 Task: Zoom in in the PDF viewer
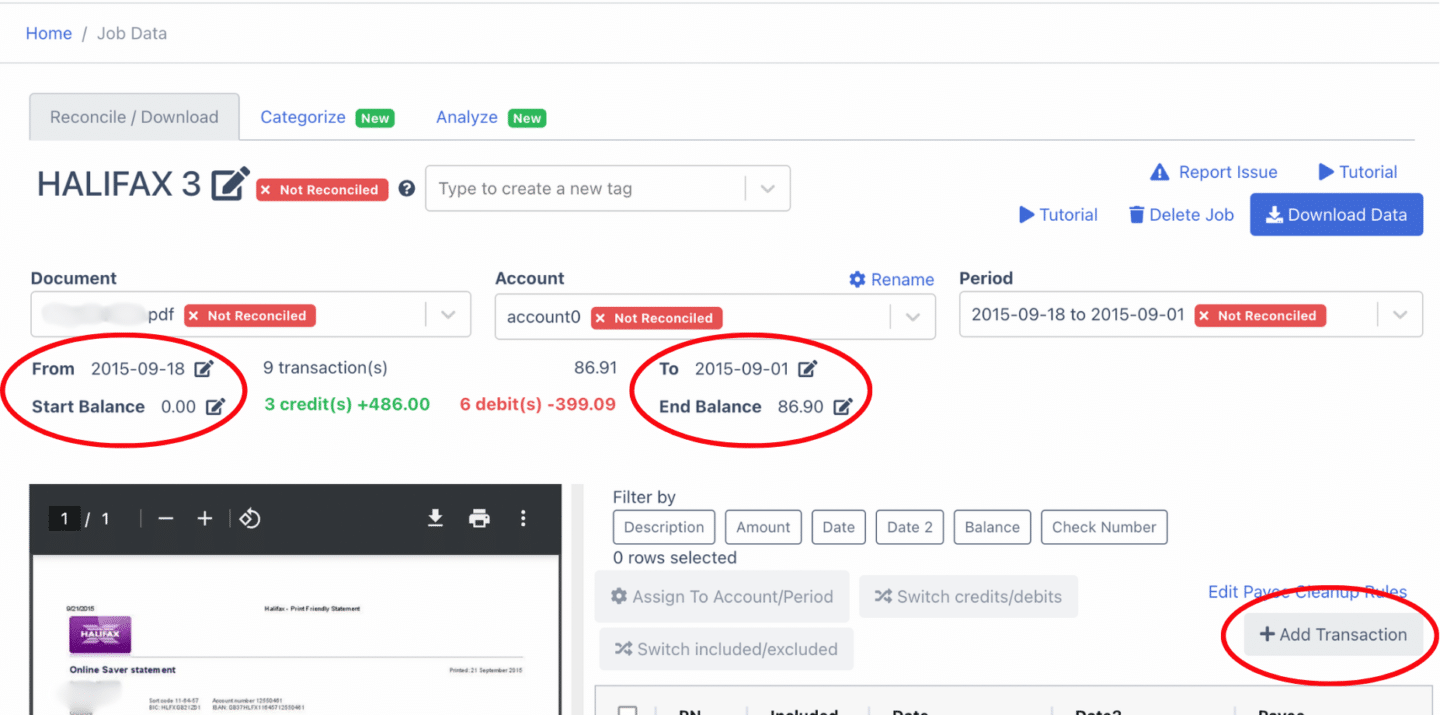click(205, 518)
